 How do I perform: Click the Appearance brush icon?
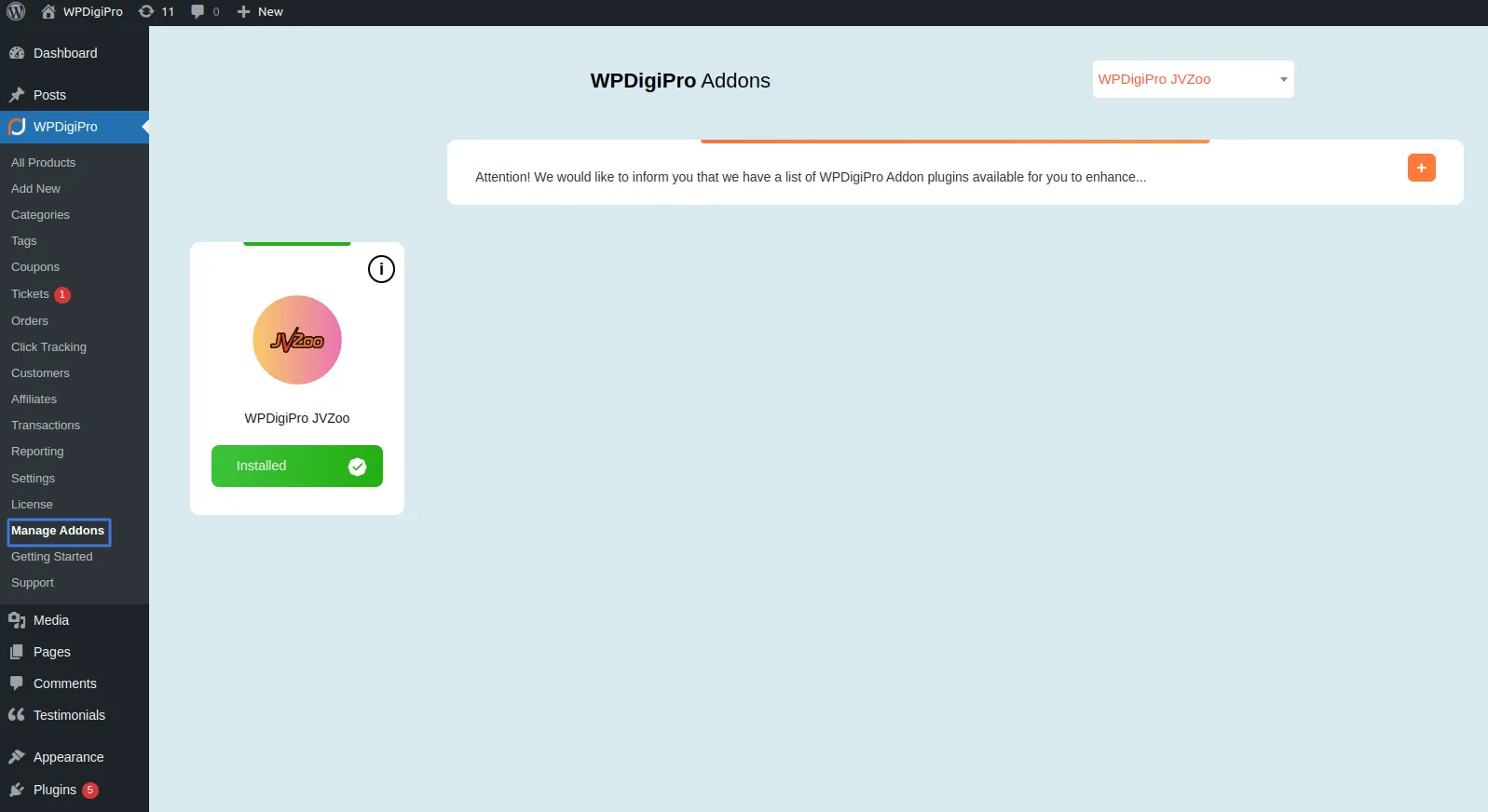click(17, 757)
